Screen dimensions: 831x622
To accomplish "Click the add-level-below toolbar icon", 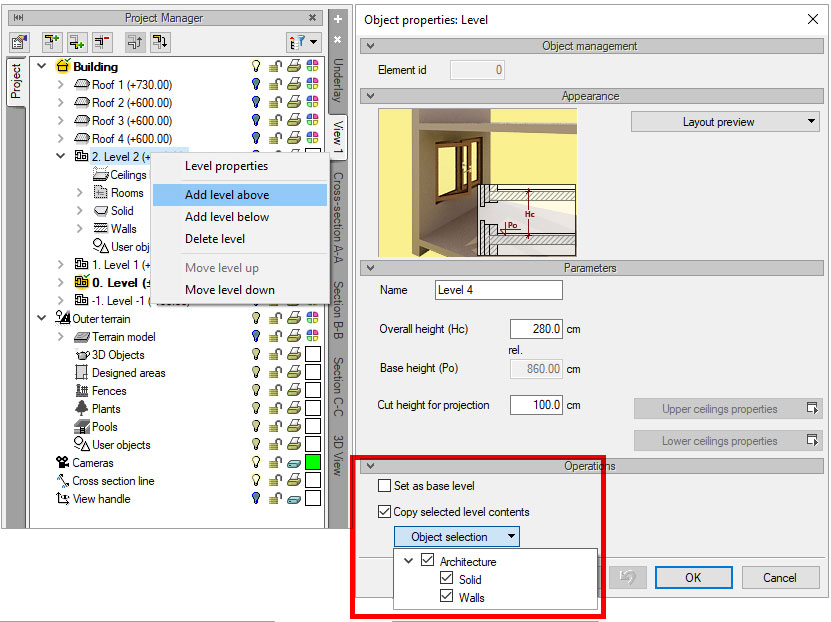I will 77,42.
